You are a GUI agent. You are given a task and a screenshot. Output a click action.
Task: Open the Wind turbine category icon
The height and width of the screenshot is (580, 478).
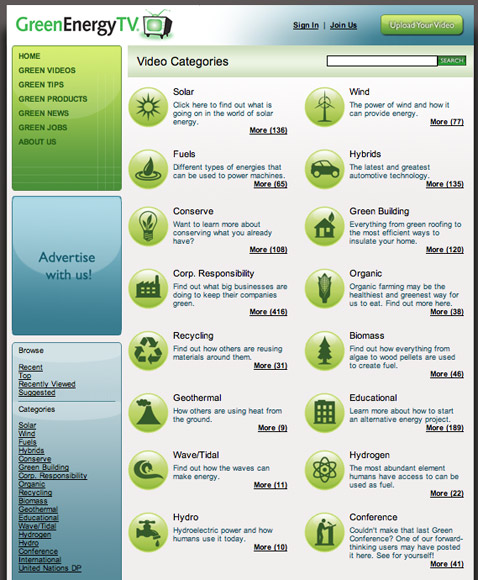coord(324,107)
